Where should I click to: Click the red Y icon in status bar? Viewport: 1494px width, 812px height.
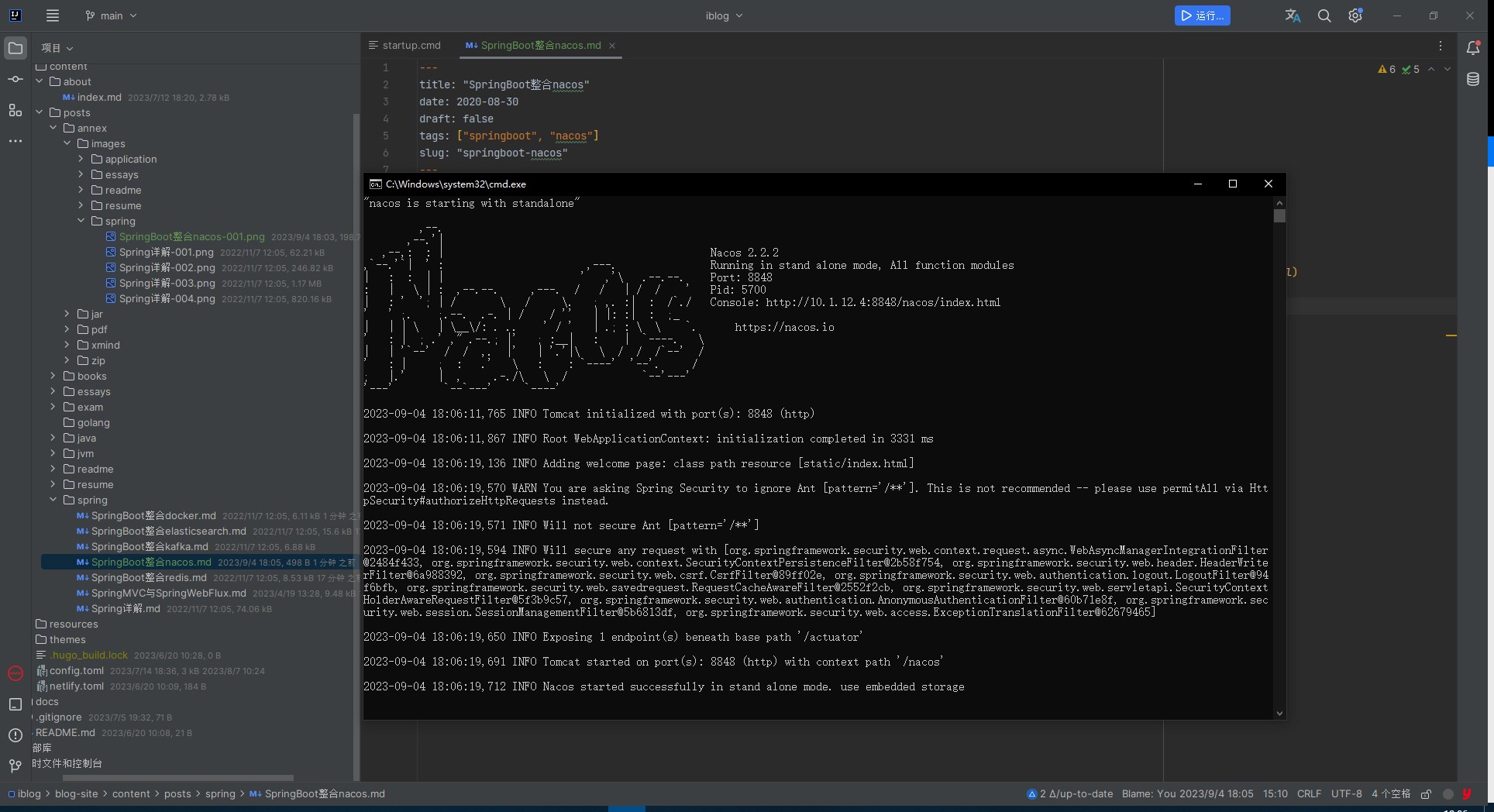[x=1467, y=794]
